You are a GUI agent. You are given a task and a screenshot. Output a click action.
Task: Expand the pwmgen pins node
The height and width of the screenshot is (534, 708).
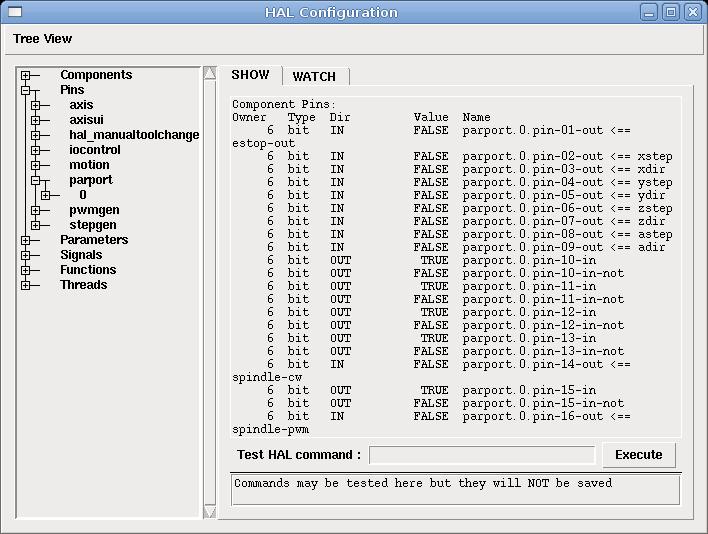click(36, 210)
